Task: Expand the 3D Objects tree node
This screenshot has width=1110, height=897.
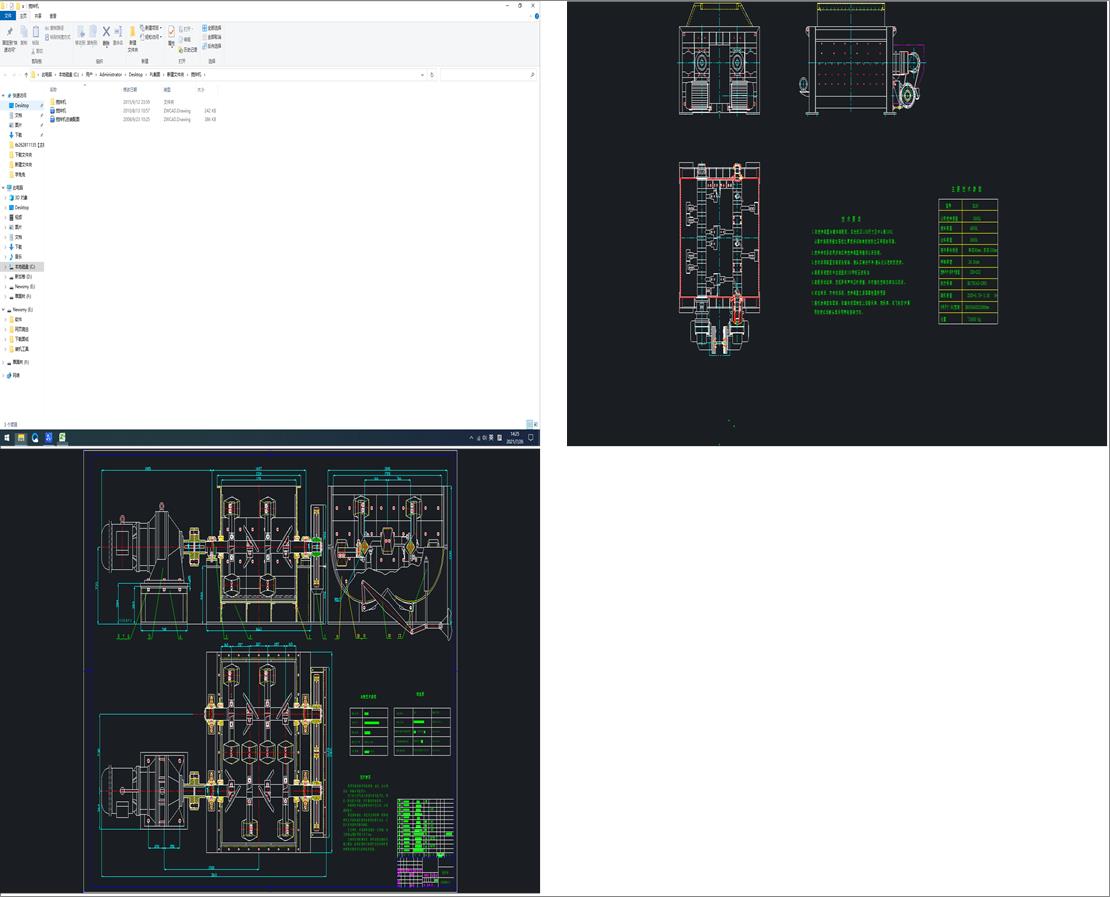Action: click(5, 198)
